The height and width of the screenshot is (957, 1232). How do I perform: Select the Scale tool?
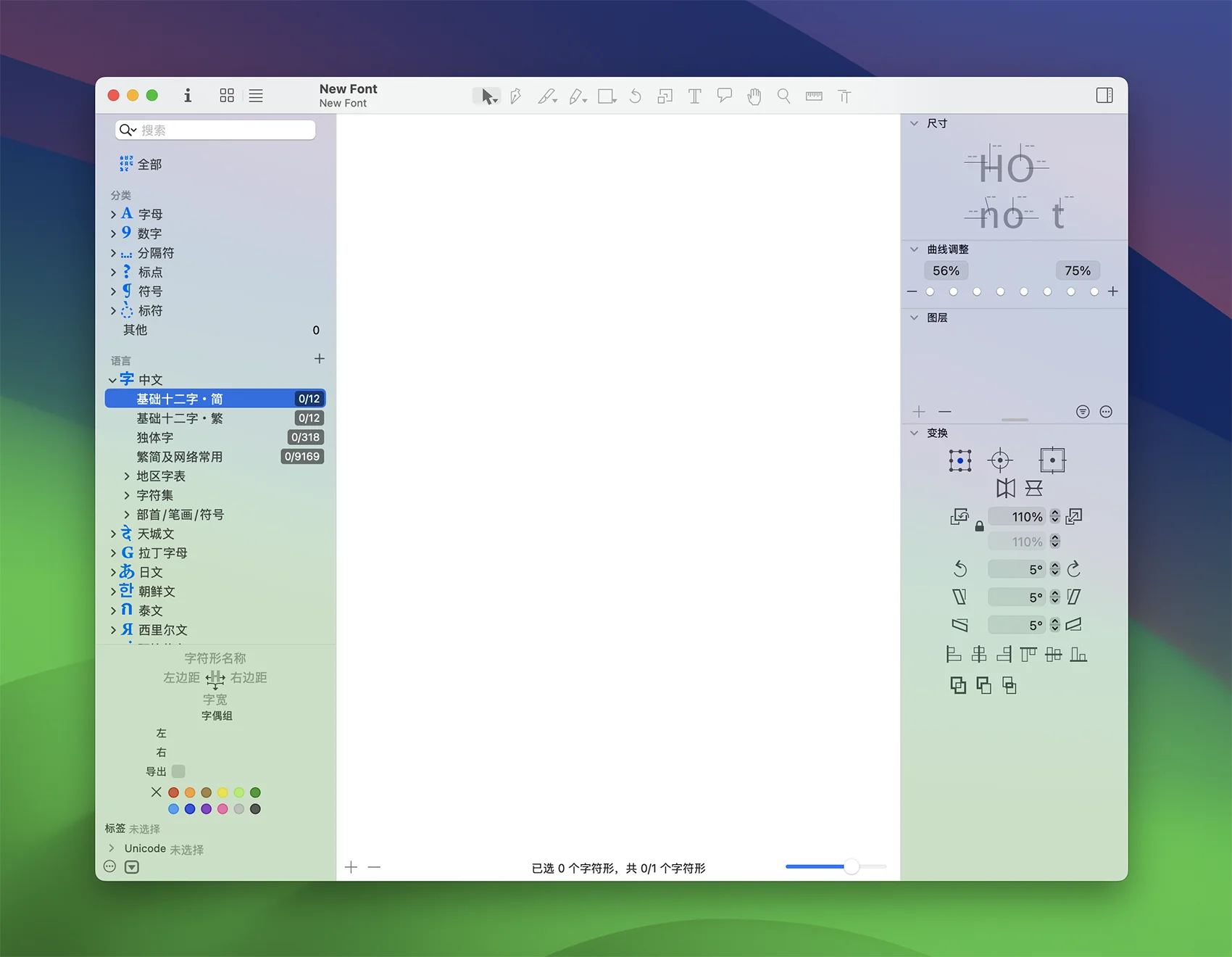click(665, 96)
